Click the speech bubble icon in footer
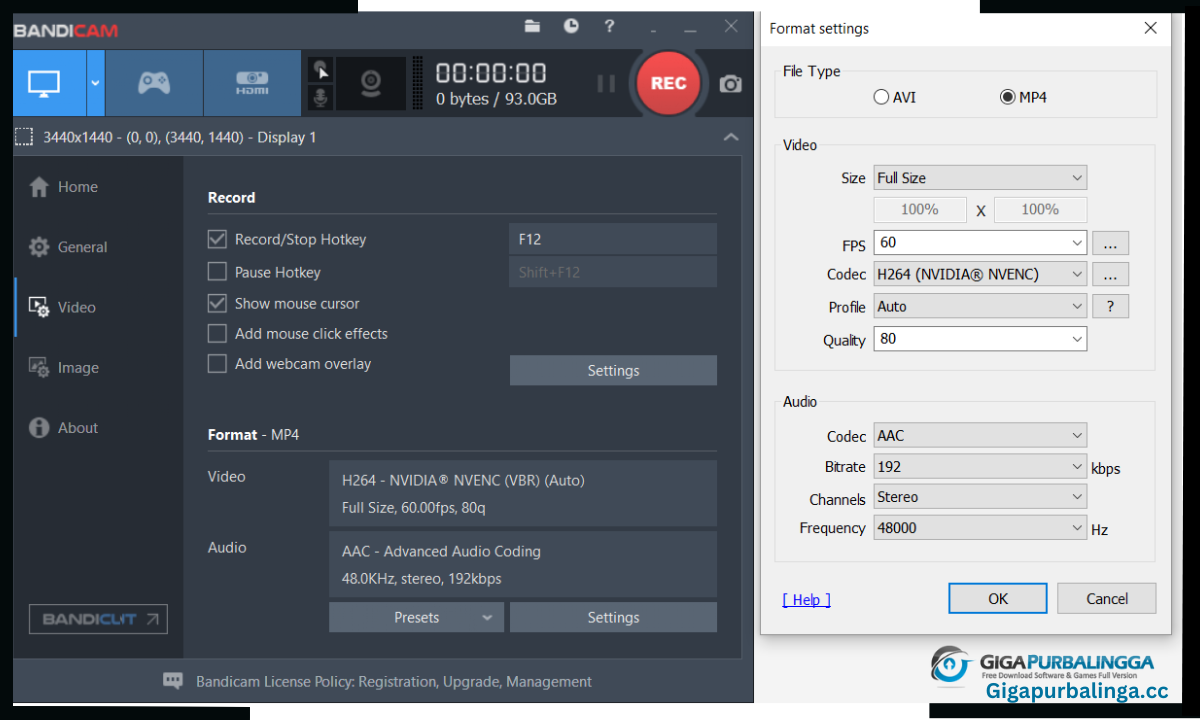Image resolution: width=1200 pixels, height=720 pixels. [x=173, y=681]
